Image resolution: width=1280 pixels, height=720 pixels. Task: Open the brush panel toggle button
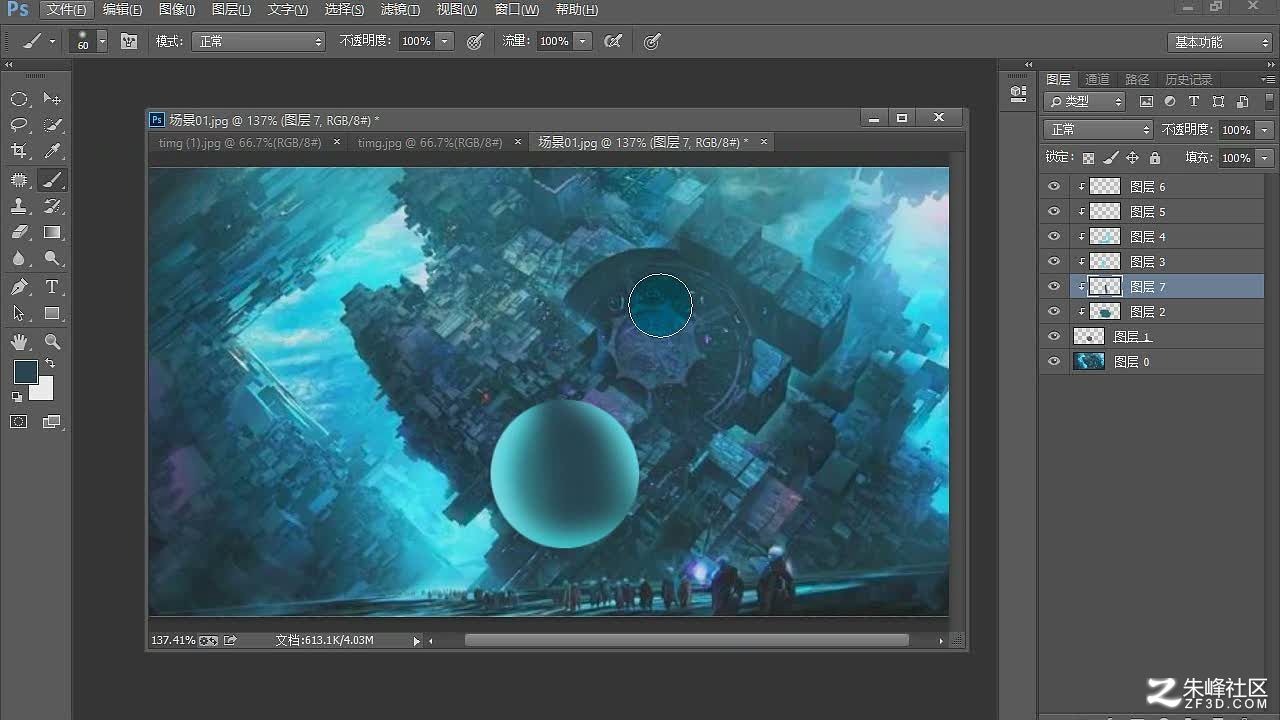point(129,41)
